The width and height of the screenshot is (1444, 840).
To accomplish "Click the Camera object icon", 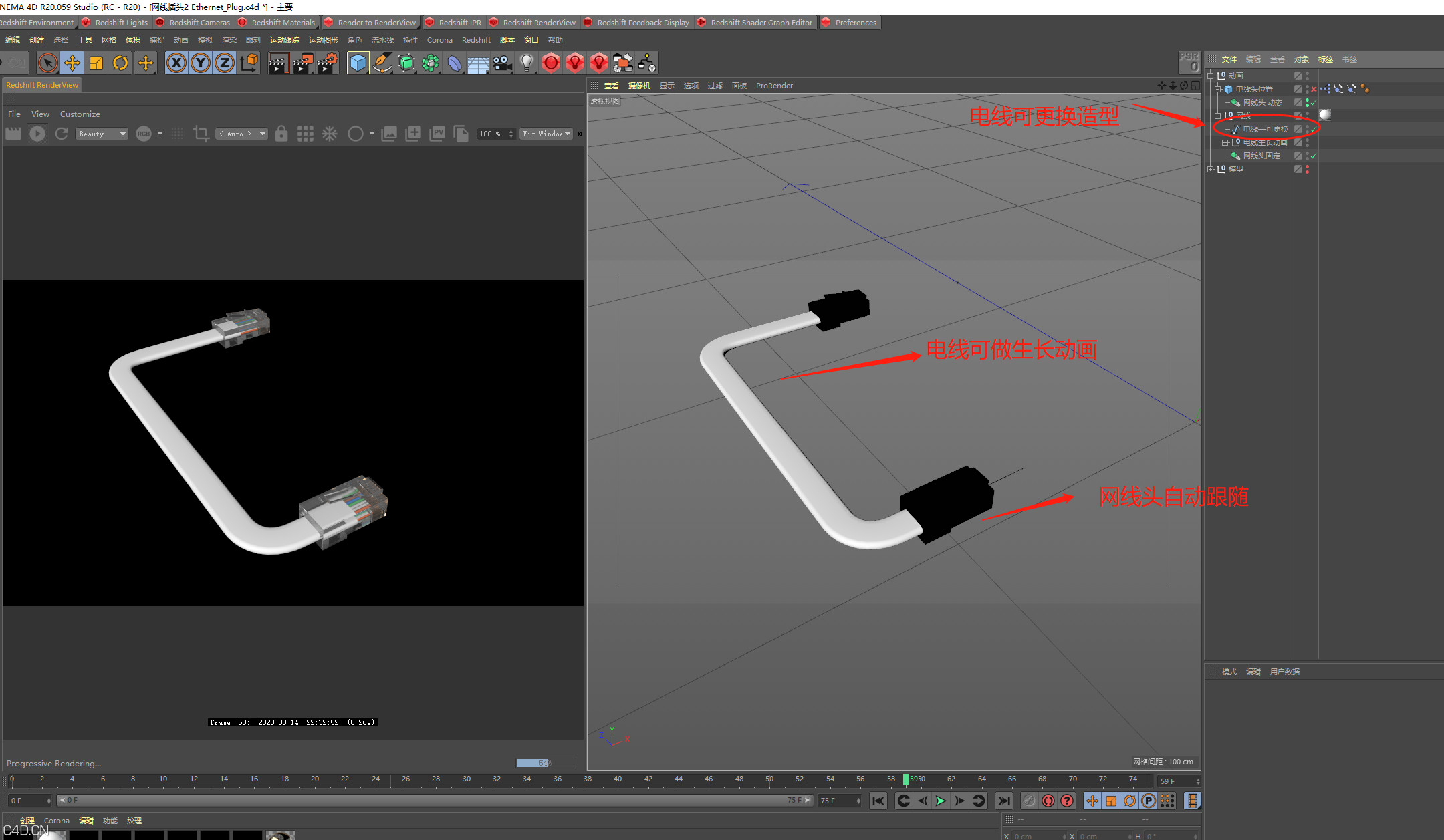I will [x=502, y=63].
